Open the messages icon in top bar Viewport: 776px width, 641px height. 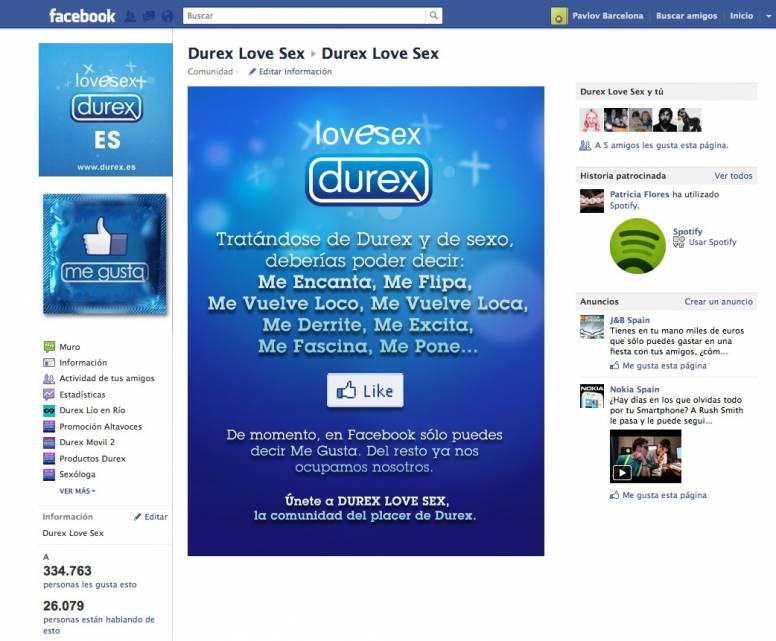pos(149,16)
